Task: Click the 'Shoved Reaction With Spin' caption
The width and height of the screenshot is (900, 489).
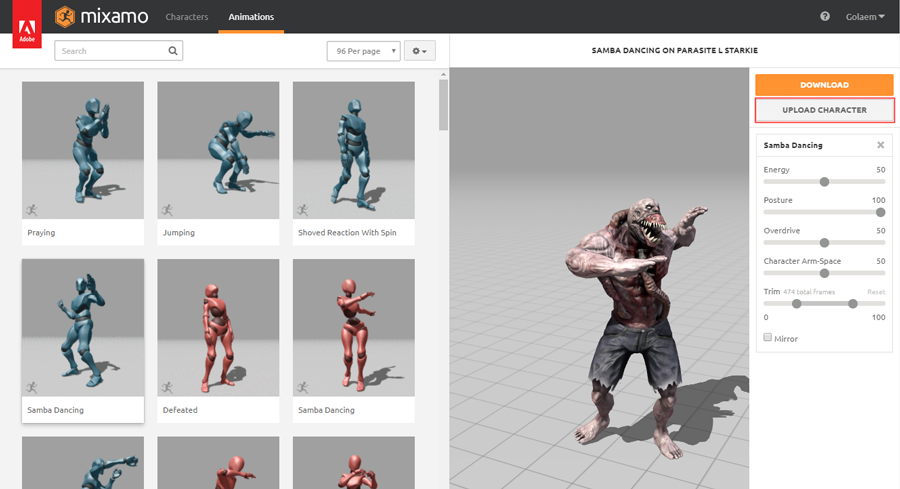Action: [x=347, y=232]
